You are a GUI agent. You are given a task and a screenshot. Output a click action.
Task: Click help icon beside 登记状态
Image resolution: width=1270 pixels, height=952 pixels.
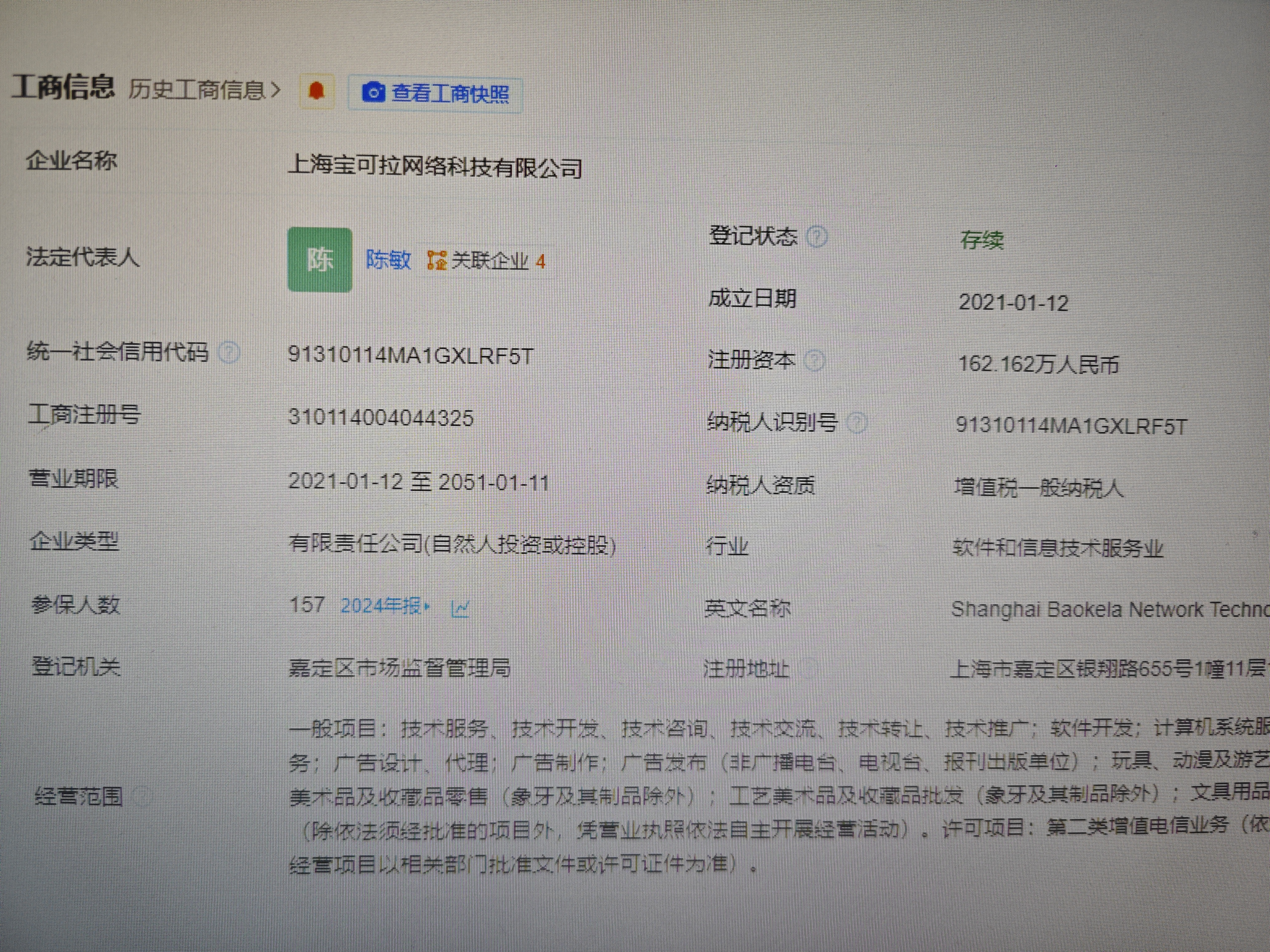(x=817, y=236)
